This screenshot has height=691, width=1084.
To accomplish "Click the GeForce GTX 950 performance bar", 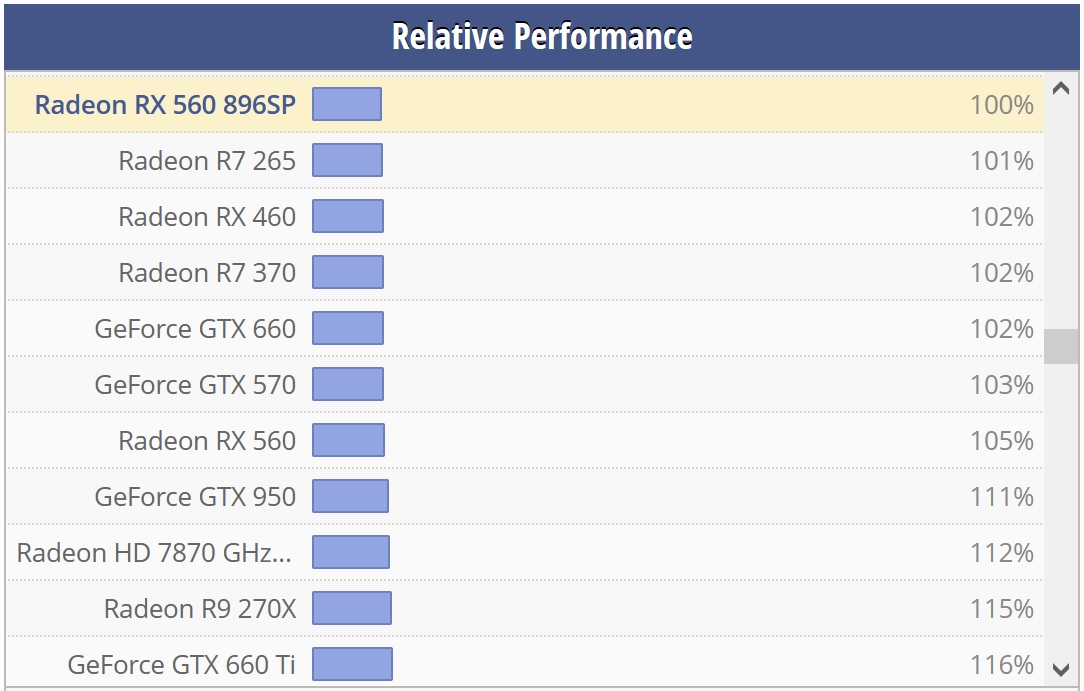I will point(351,495).
